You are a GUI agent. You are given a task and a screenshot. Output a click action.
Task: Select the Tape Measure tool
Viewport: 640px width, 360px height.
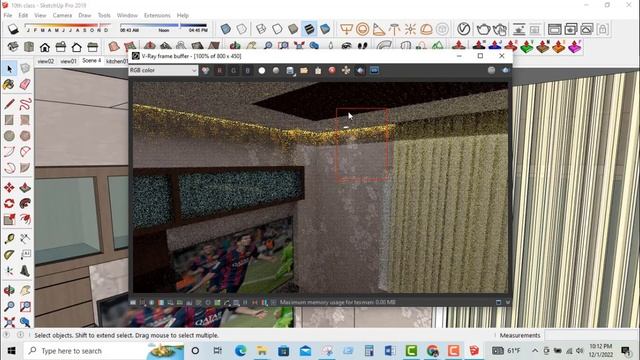click(9, 239)
